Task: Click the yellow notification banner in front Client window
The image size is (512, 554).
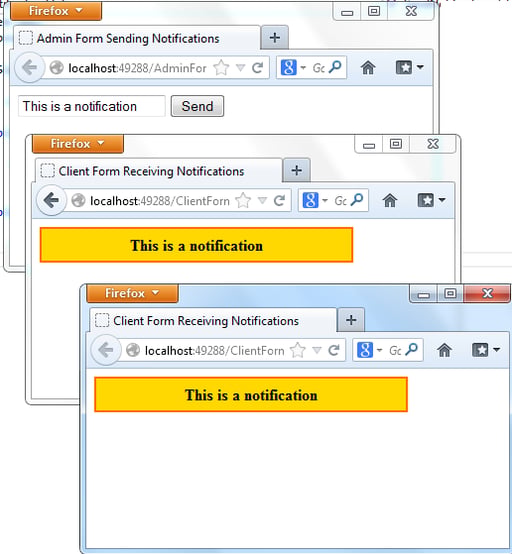Action: (x=251, y=395)
